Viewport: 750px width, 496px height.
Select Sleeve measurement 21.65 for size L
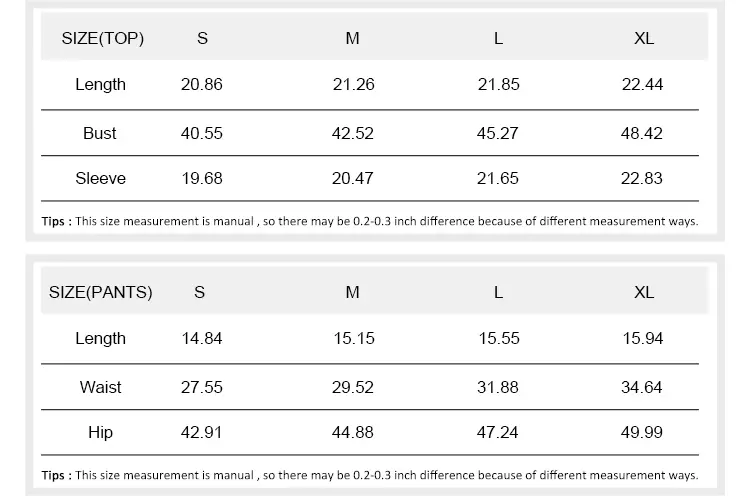tap(498, 179)
